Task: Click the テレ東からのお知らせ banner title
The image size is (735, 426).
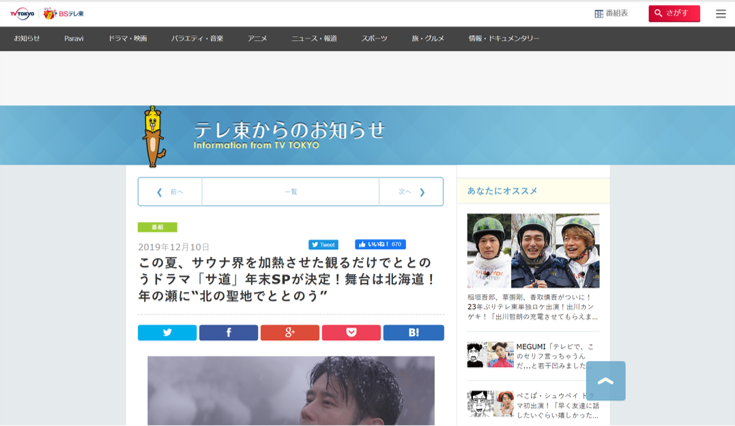Action: click(x=289, y=130)
